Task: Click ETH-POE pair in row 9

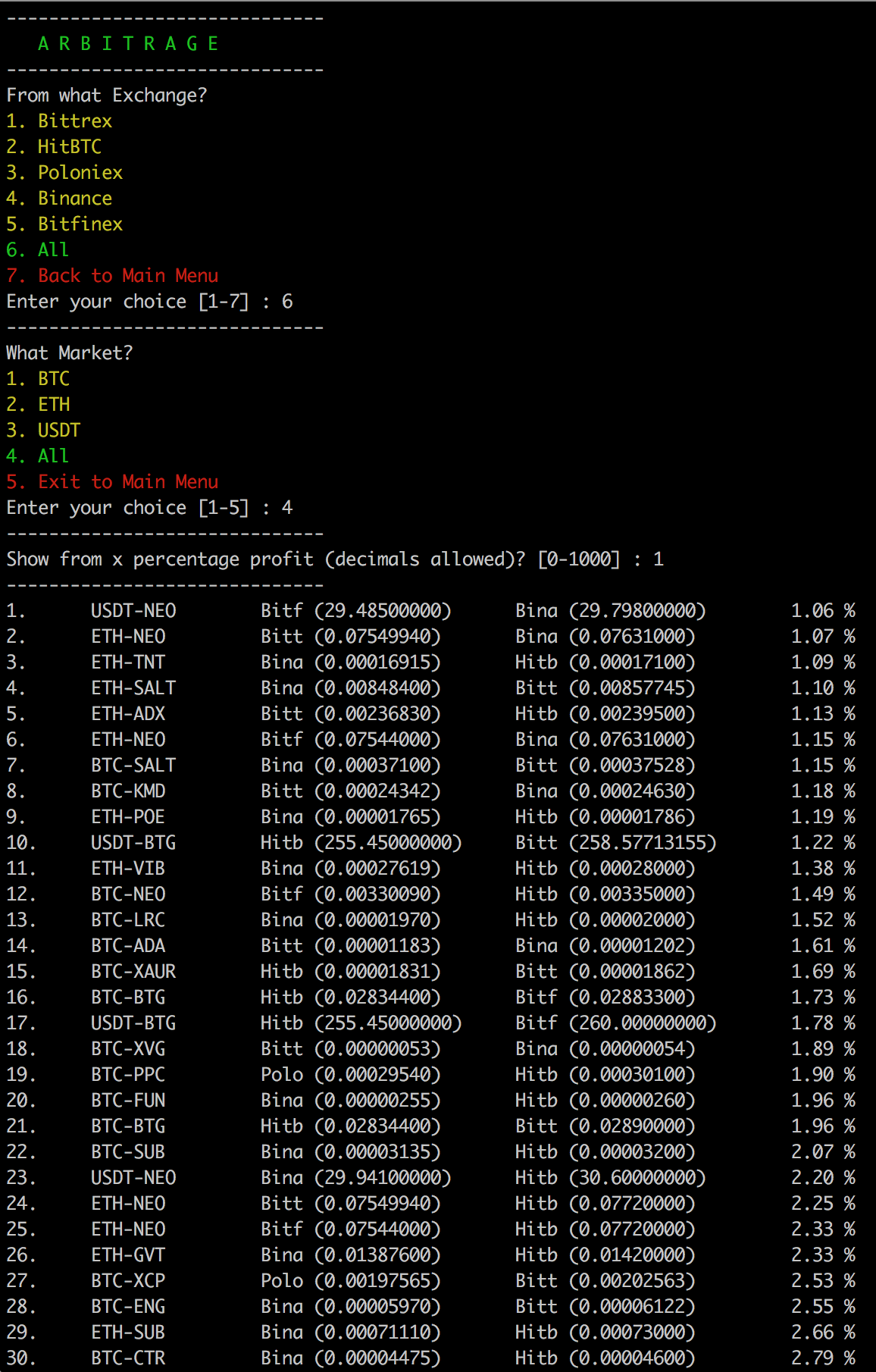Action: pyautogui.click(x=128, y=817)
